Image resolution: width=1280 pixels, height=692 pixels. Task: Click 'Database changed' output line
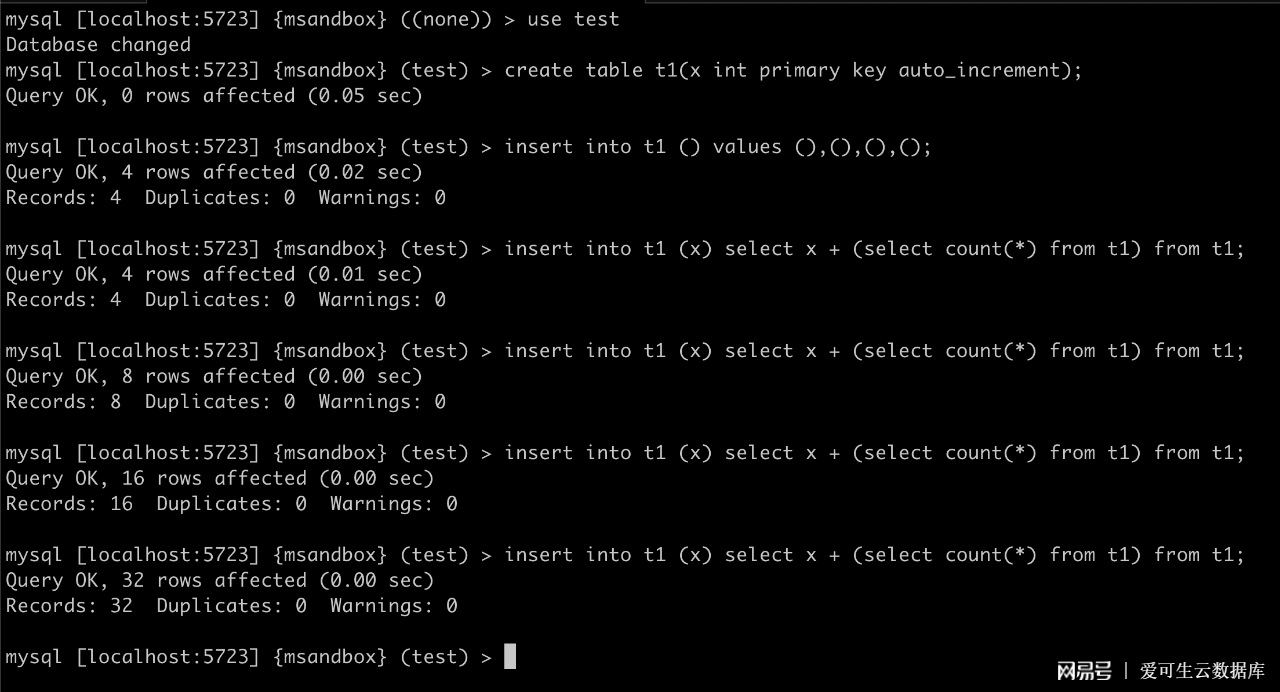(98, 45)
